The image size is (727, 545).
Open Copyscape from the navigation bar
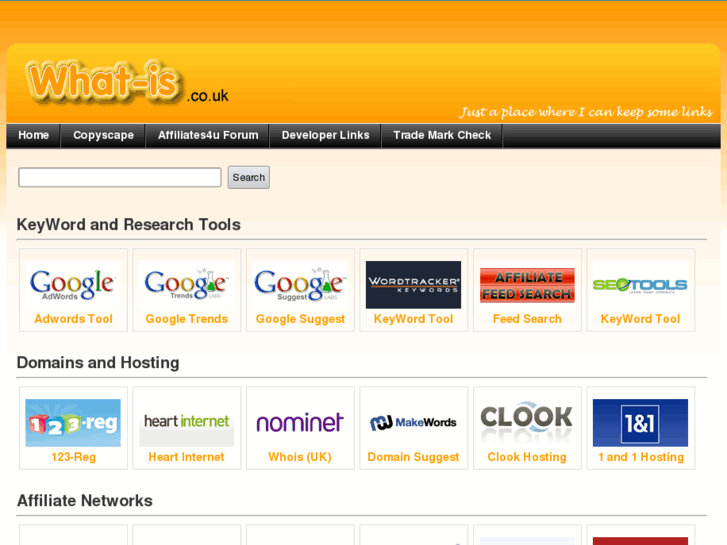pyautogui.click(x=103, y=135)
